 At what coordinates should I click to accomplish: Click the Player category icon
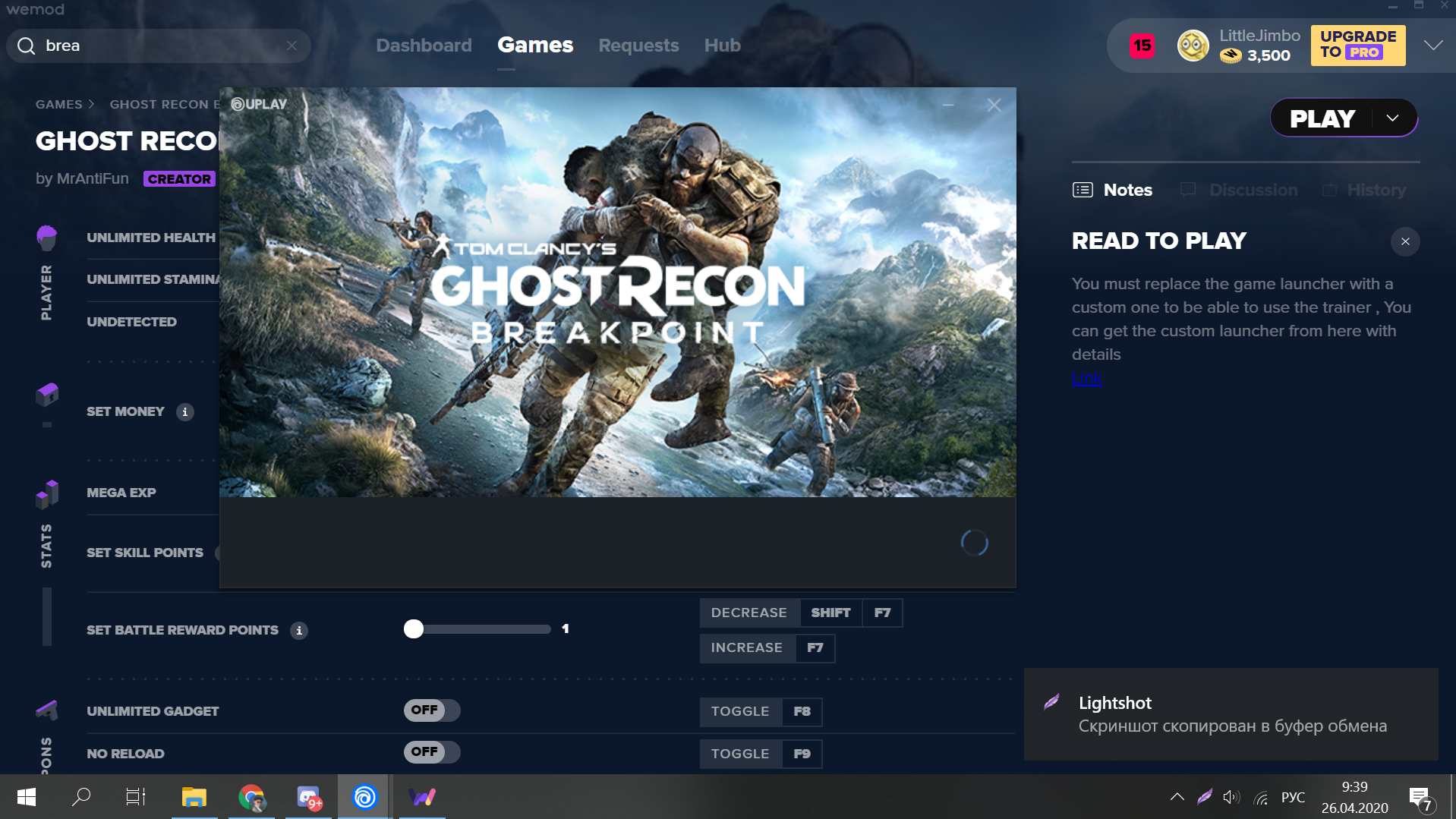click(x=47, y=238)
